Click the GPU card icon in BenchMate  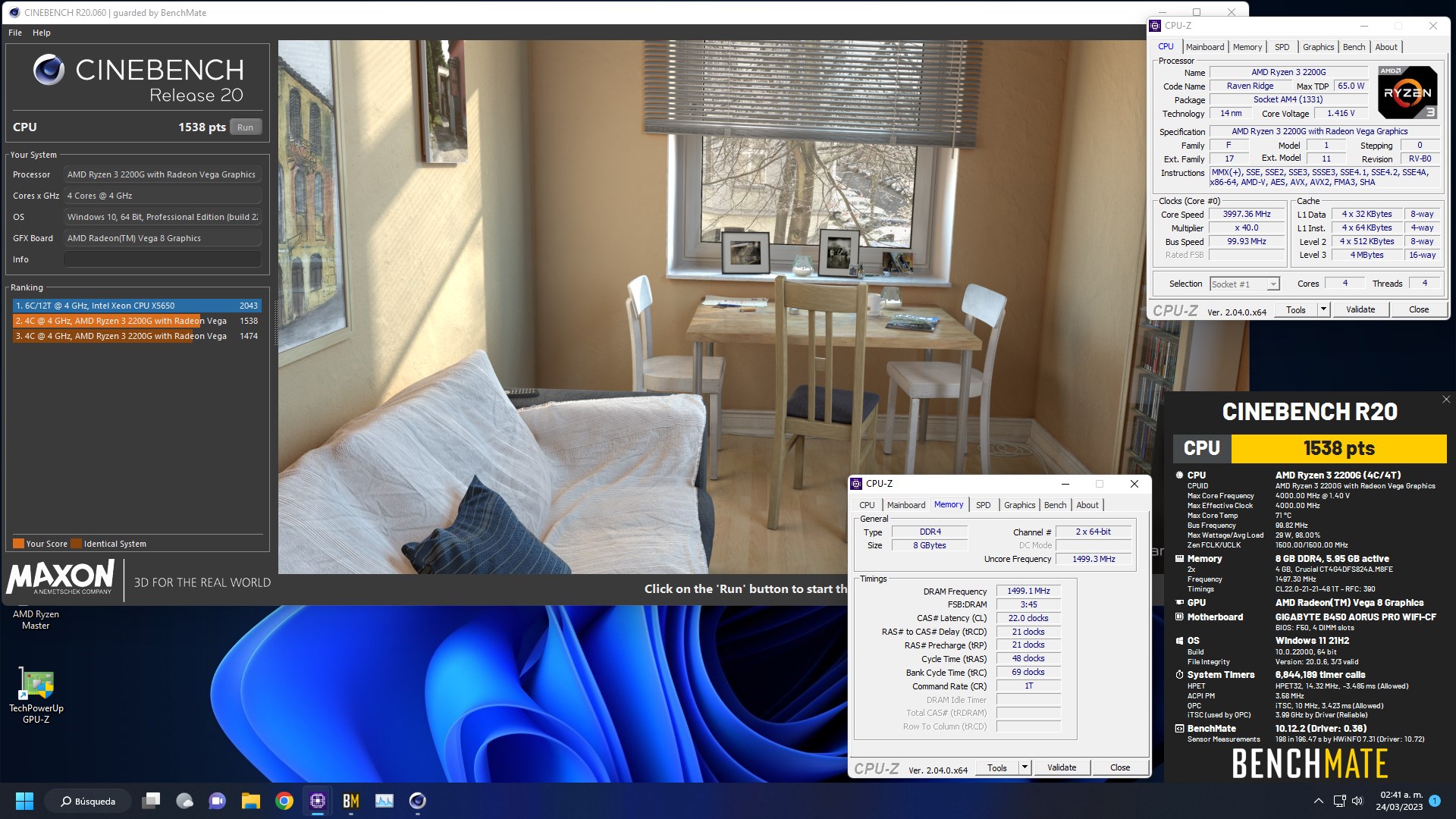coord(1179,603)
